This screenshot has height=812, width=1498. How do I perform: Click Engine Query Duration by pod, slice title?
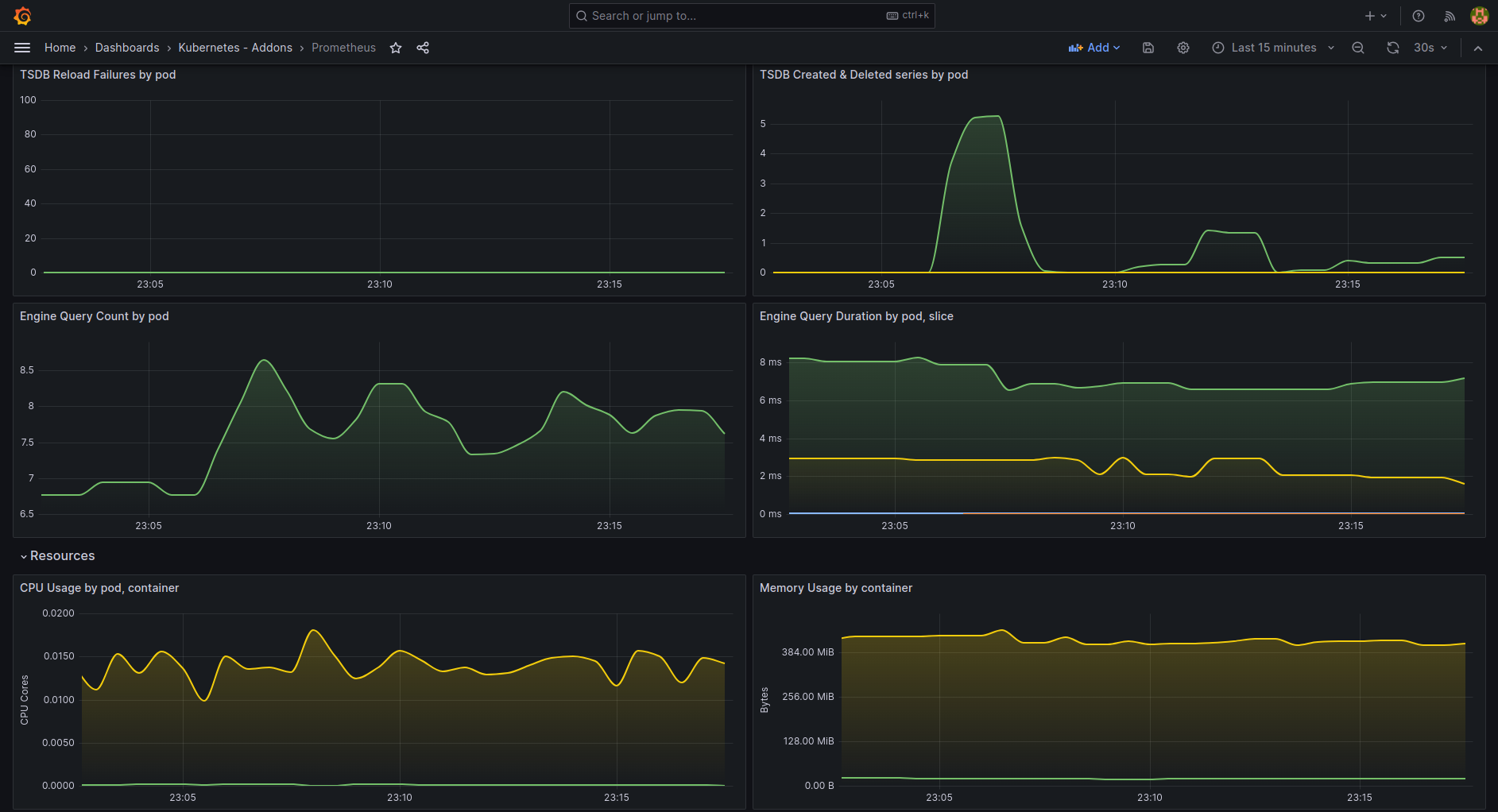click(857, 316)
